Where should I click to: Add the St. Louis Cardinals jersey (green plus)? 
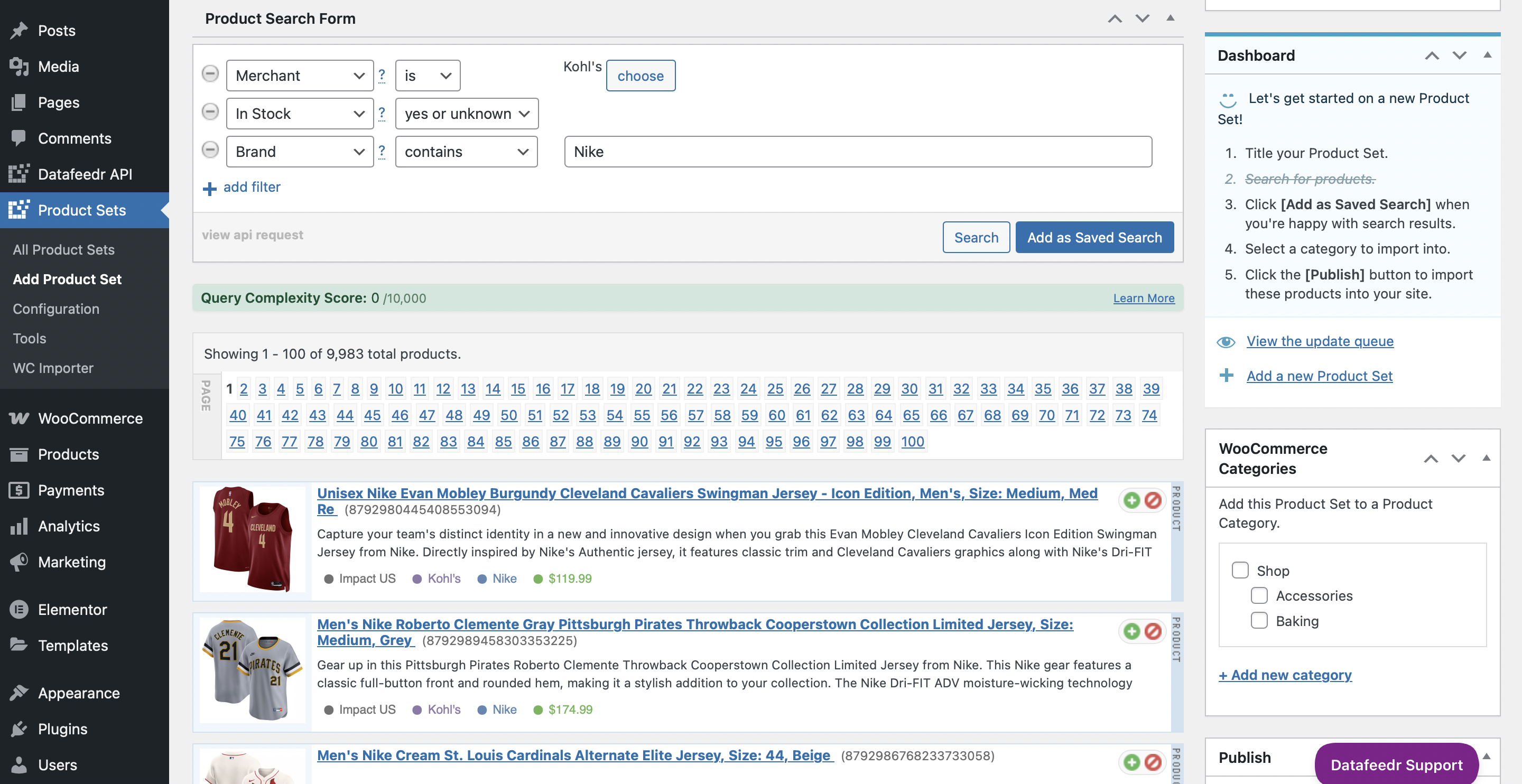pos(1131,762)
